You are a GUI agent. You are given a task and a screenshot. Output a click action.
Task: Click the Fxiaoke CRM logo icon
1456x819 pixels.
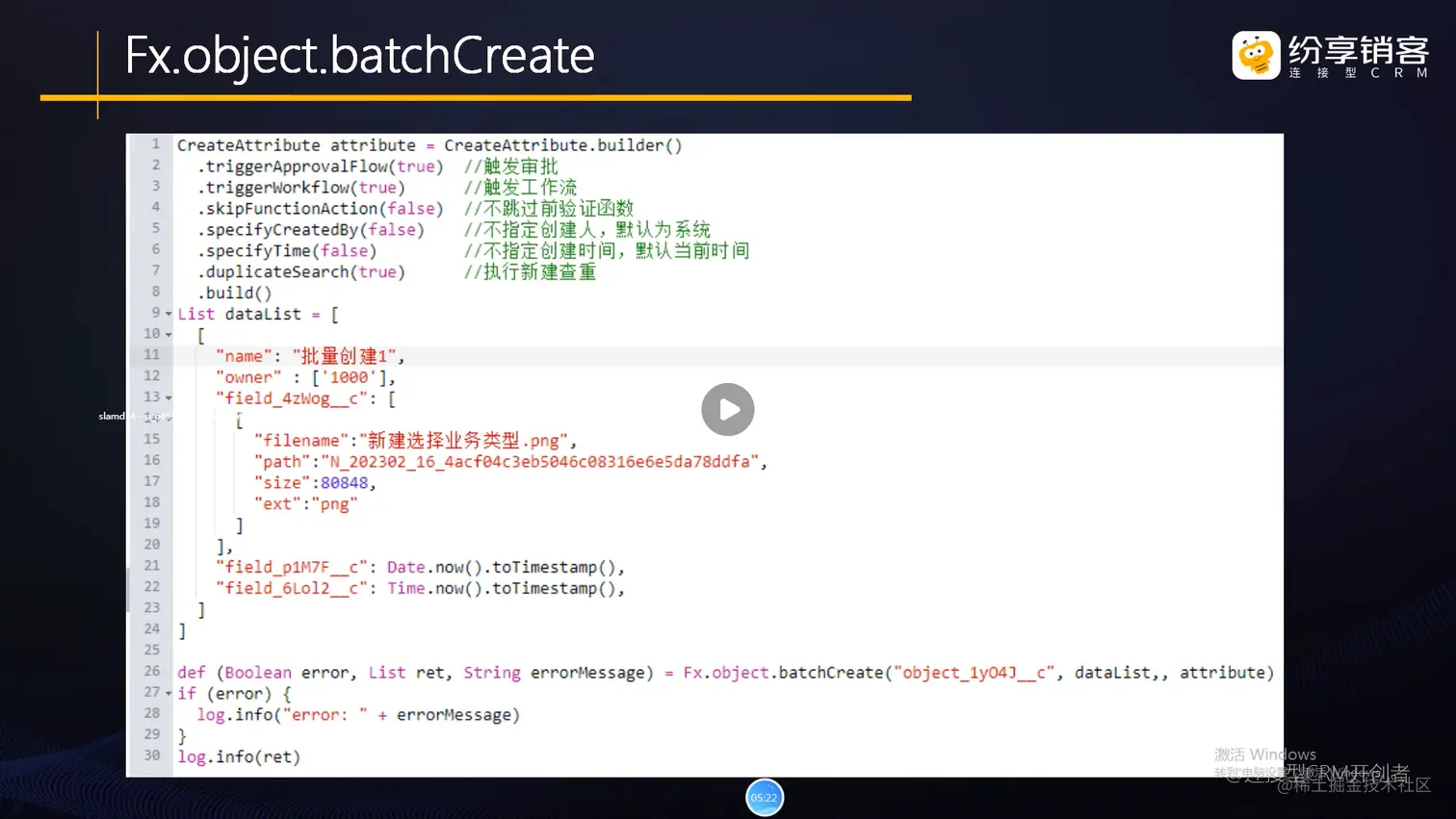point(1256,55)
